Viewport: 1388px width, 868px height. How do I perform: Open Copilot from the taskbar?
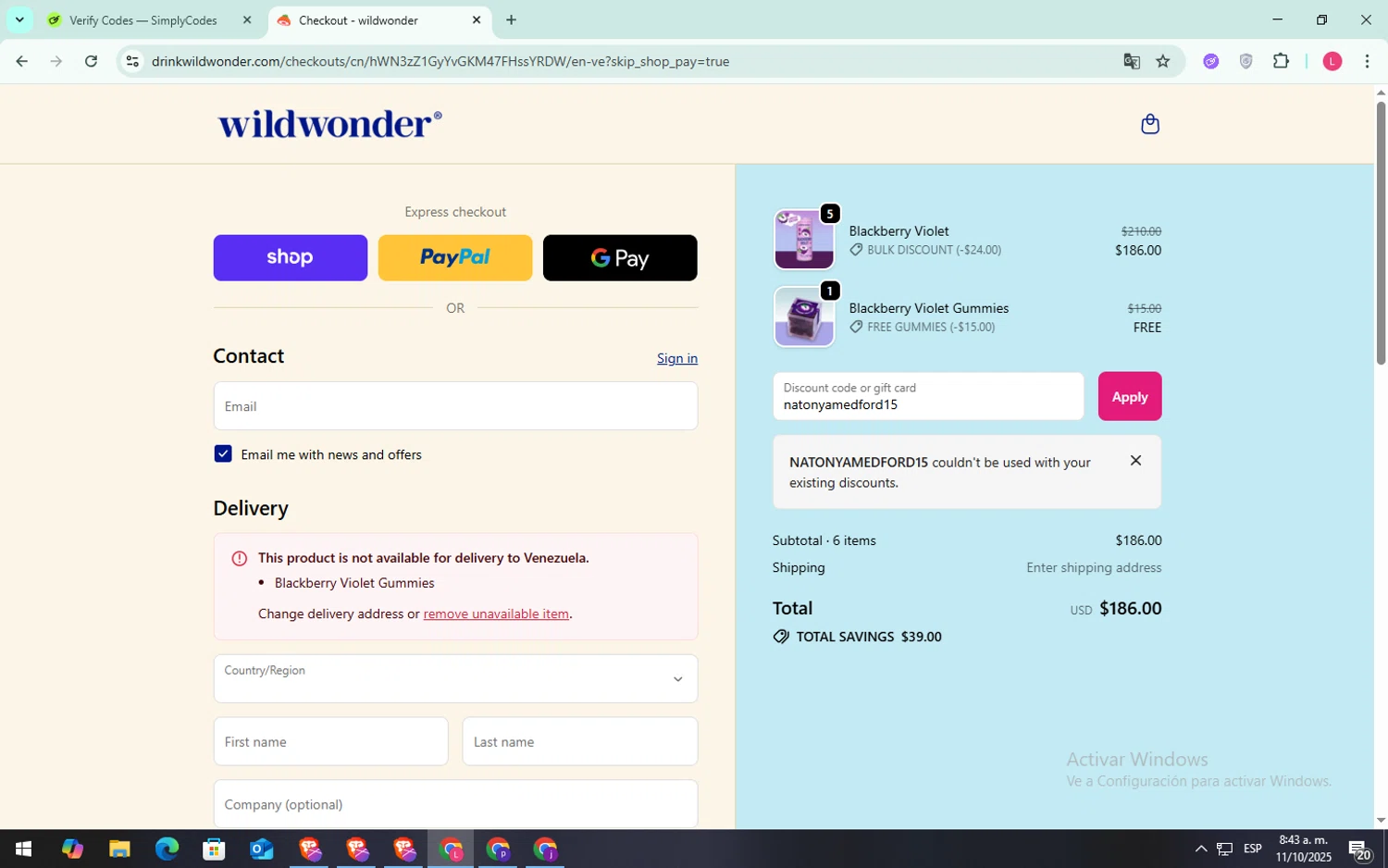72,849
